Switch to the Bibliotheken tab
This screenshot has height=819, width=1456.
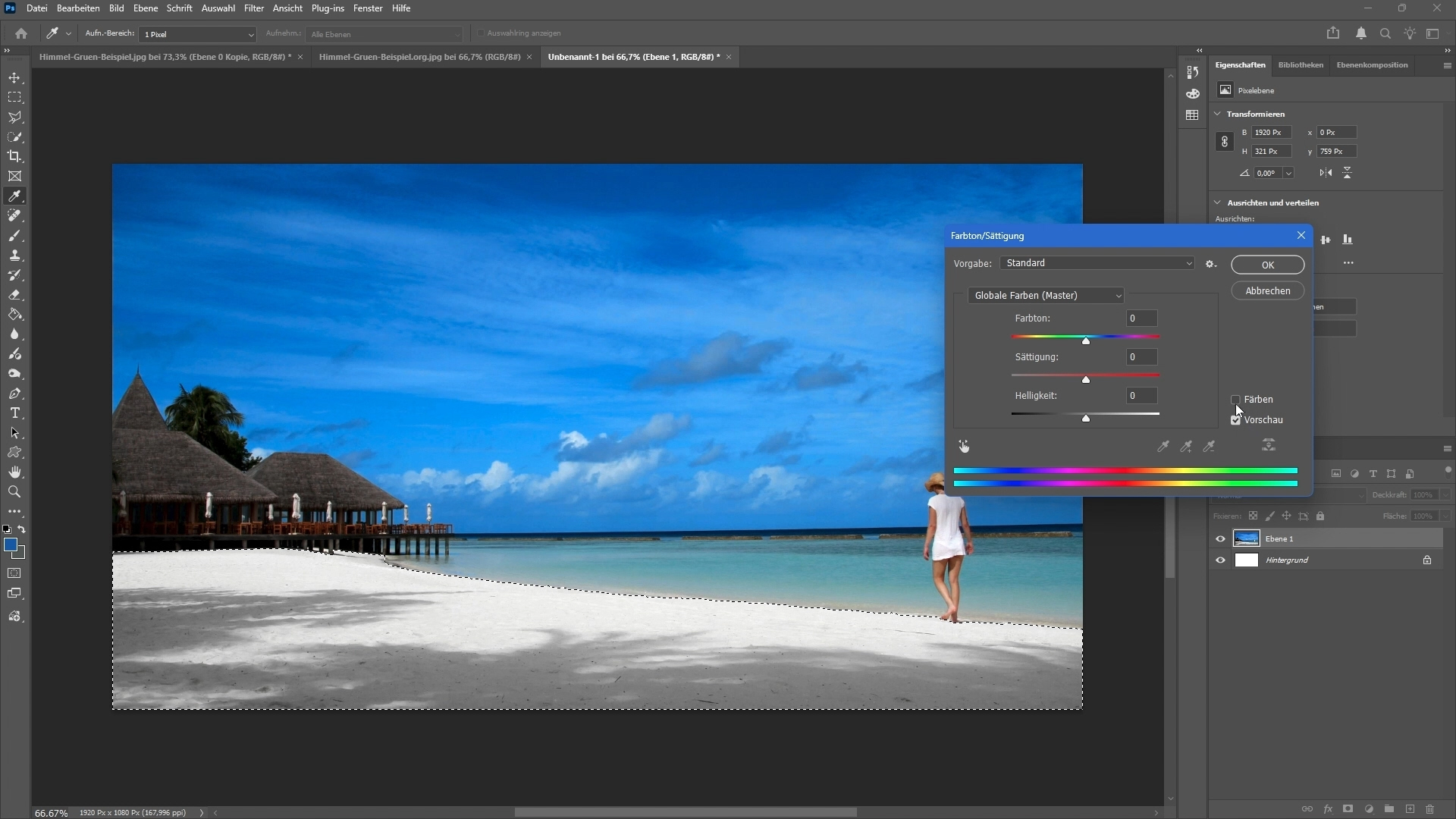pos(1300,65)
